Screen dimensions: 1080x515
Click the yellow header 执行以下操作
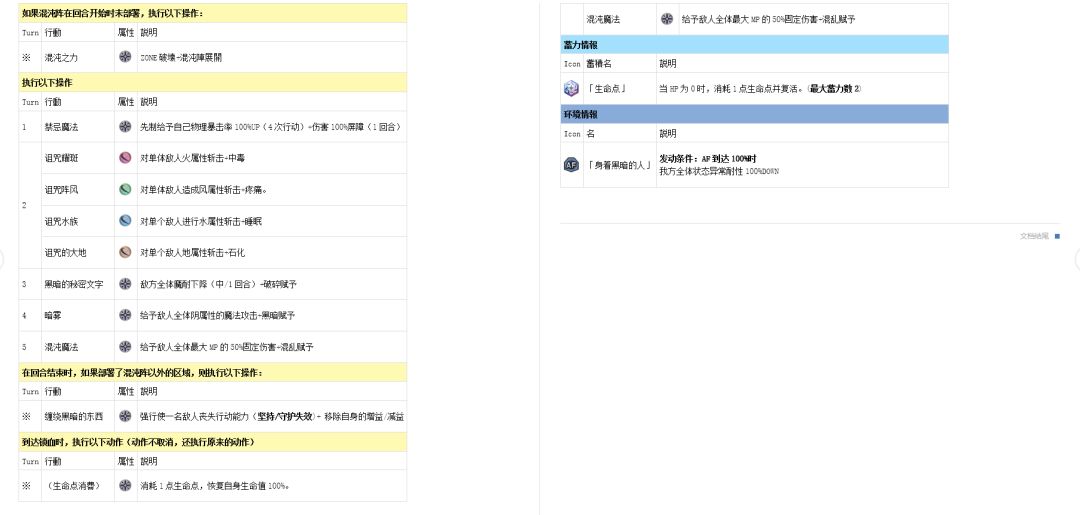[x=212, y=83]
